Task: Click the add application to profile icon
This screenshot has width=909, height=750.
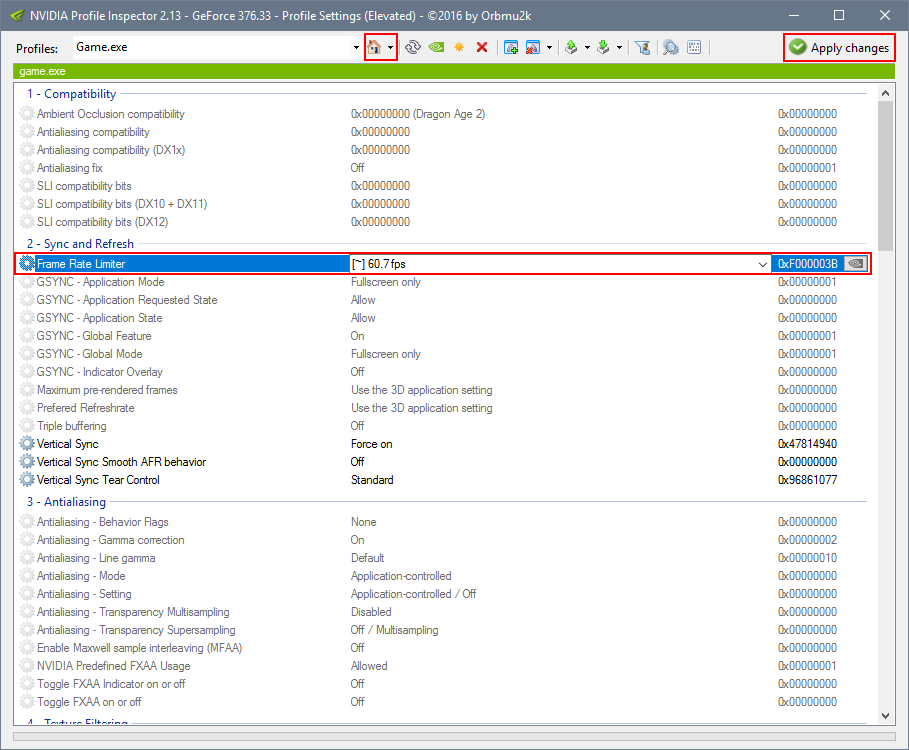Action: [x=511, y=47]
